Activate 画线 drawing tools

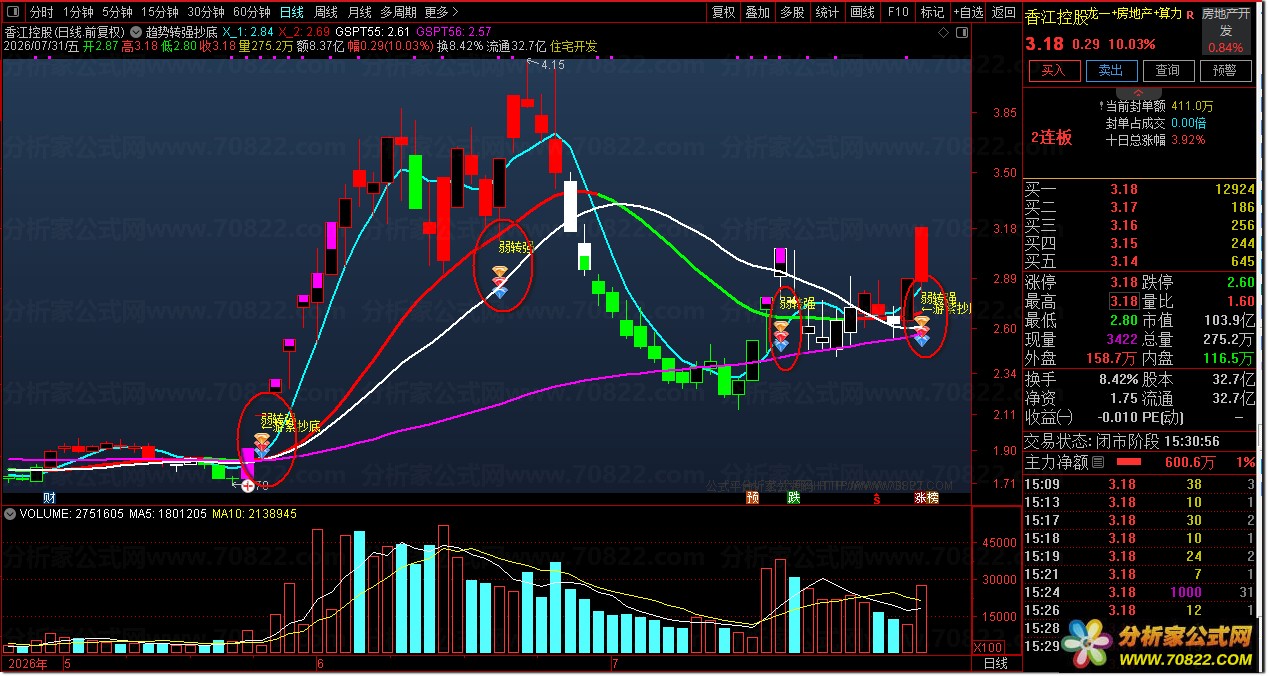862,13
